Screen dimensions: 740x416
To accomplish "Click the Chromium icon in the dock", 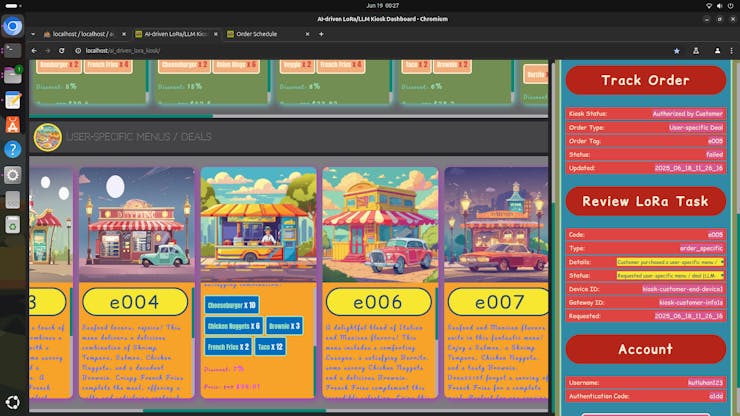I will point(13,27).
